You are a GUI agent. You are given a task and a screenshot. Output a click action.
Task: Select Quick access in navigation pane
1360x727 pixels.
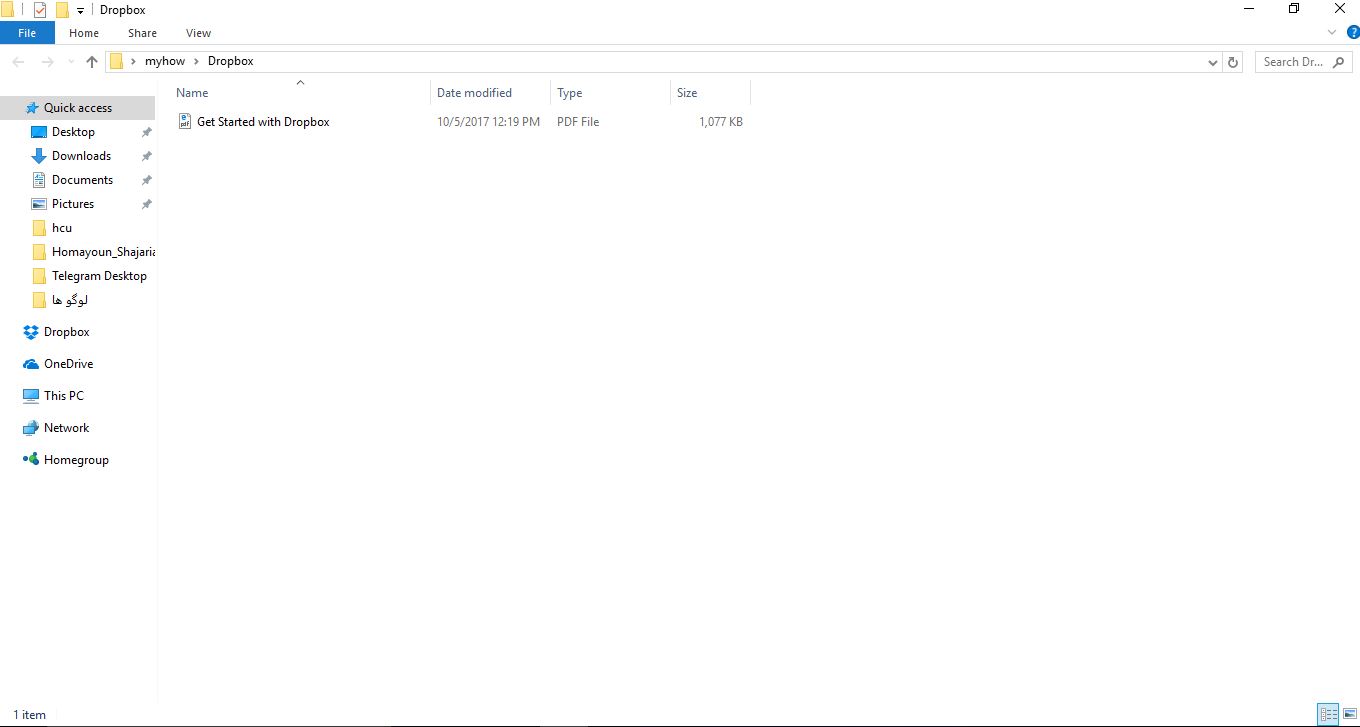78,108
